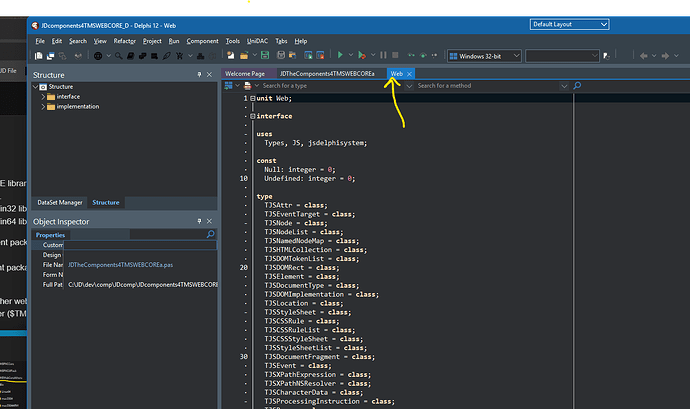Image resolution: width=690 pixels, height=409 pixels.
Task: Open the Windows 32-bit platform dropdown
Action: [x=482, y=56]
